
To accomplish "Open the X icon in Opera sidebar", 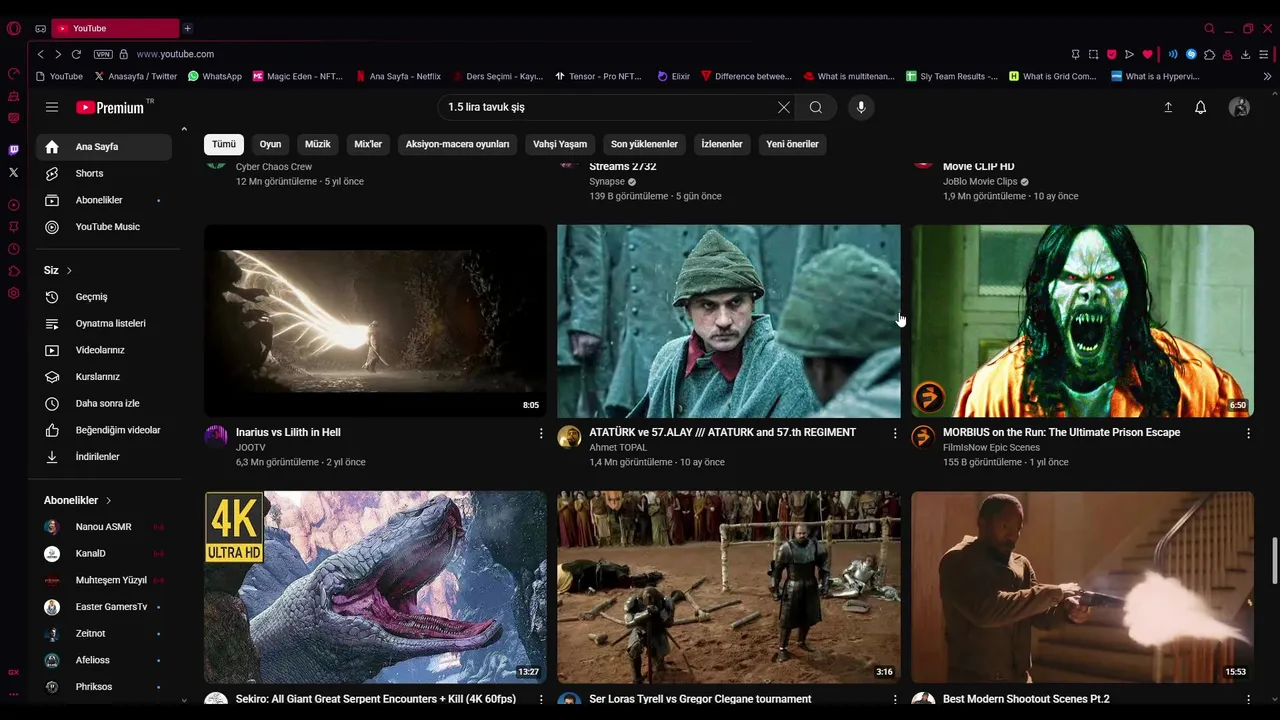I will 13,172.
